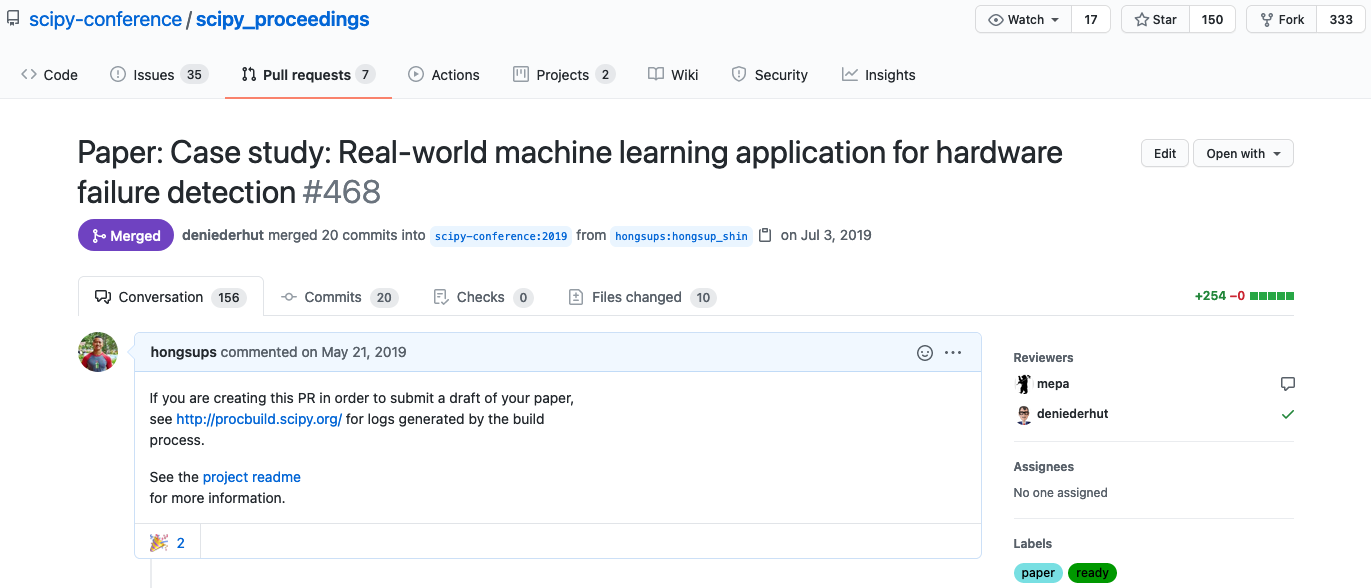Open the project readme link
Image resolution: width=1371 pixels, height=588 pixels.
coord(252,477)
